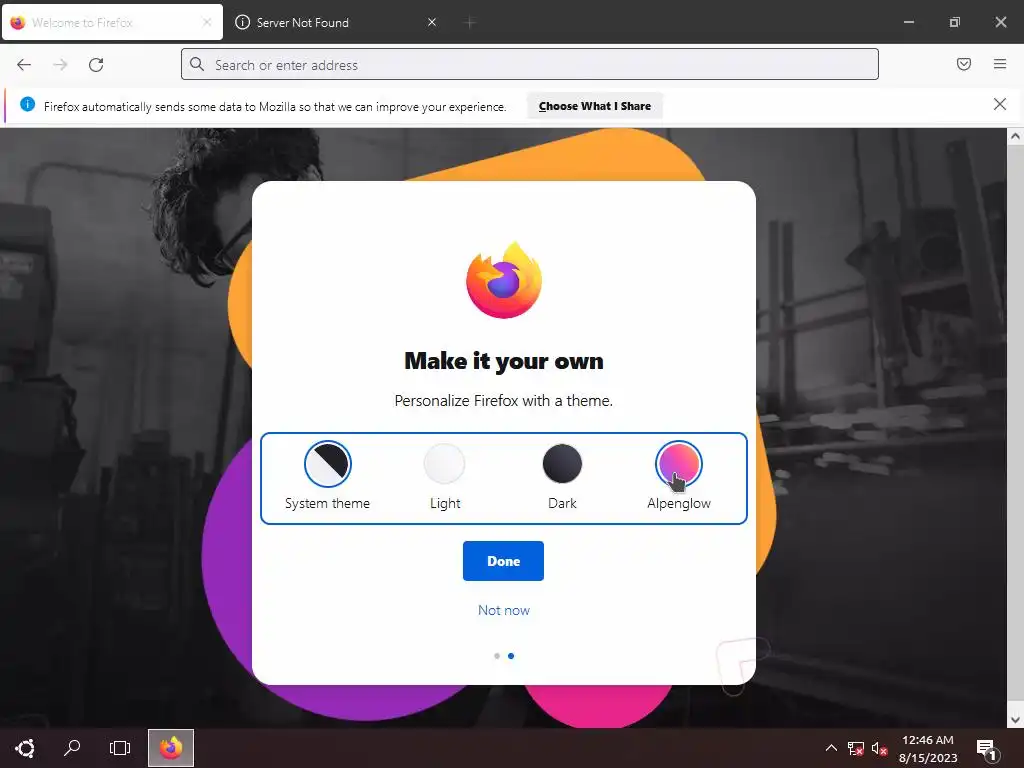This screenshot has height=768, width=1024.
Task: Select the Dark theme
Action: pos(562,475)
